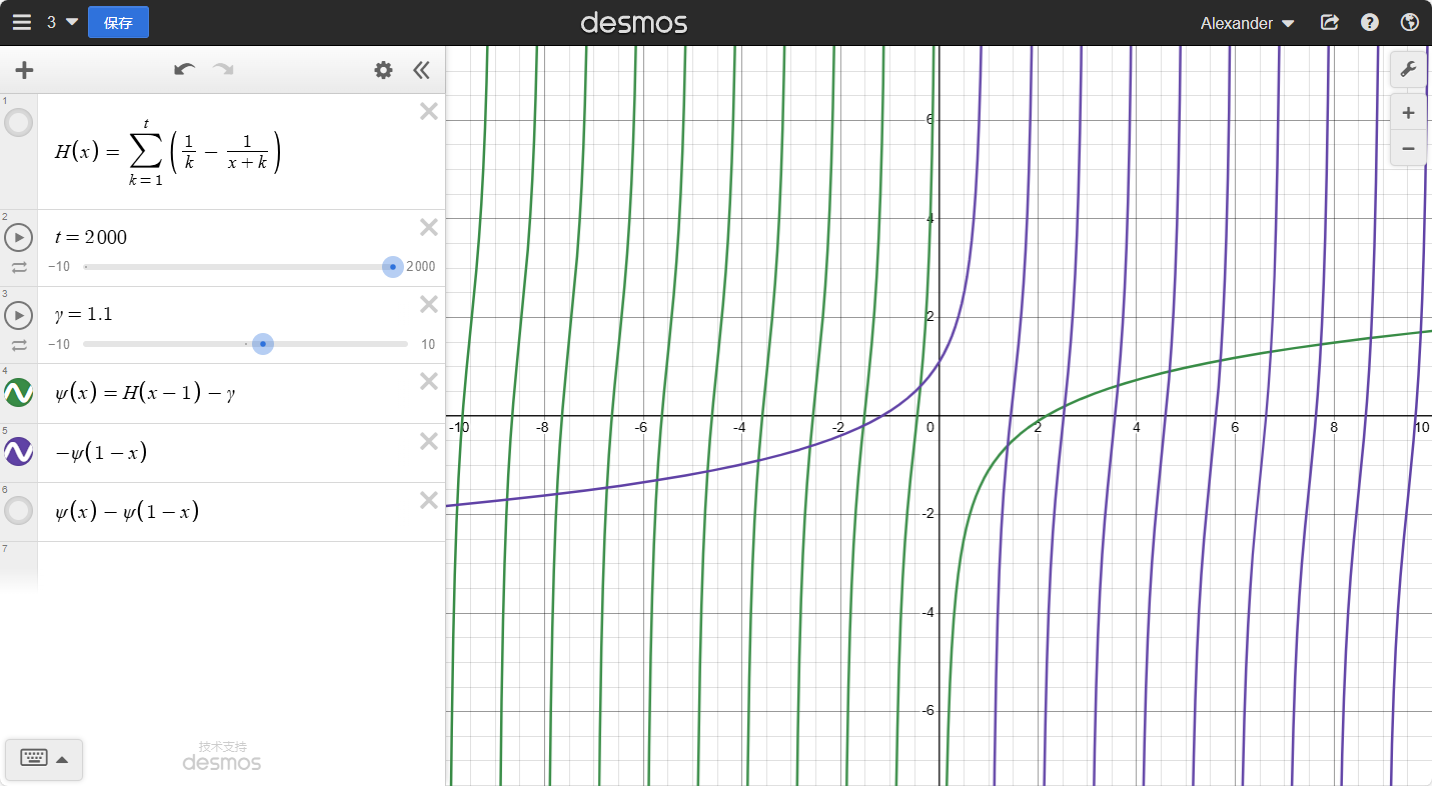Expand the keyboard panel arrow
This screenshot has height=786, width=1432.
pos(62,759)
